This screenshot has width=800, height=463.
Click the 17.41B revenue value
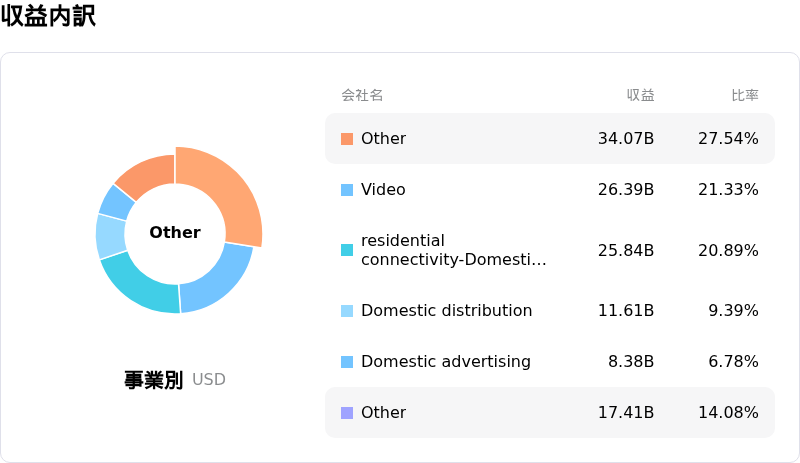pos(626,412)
